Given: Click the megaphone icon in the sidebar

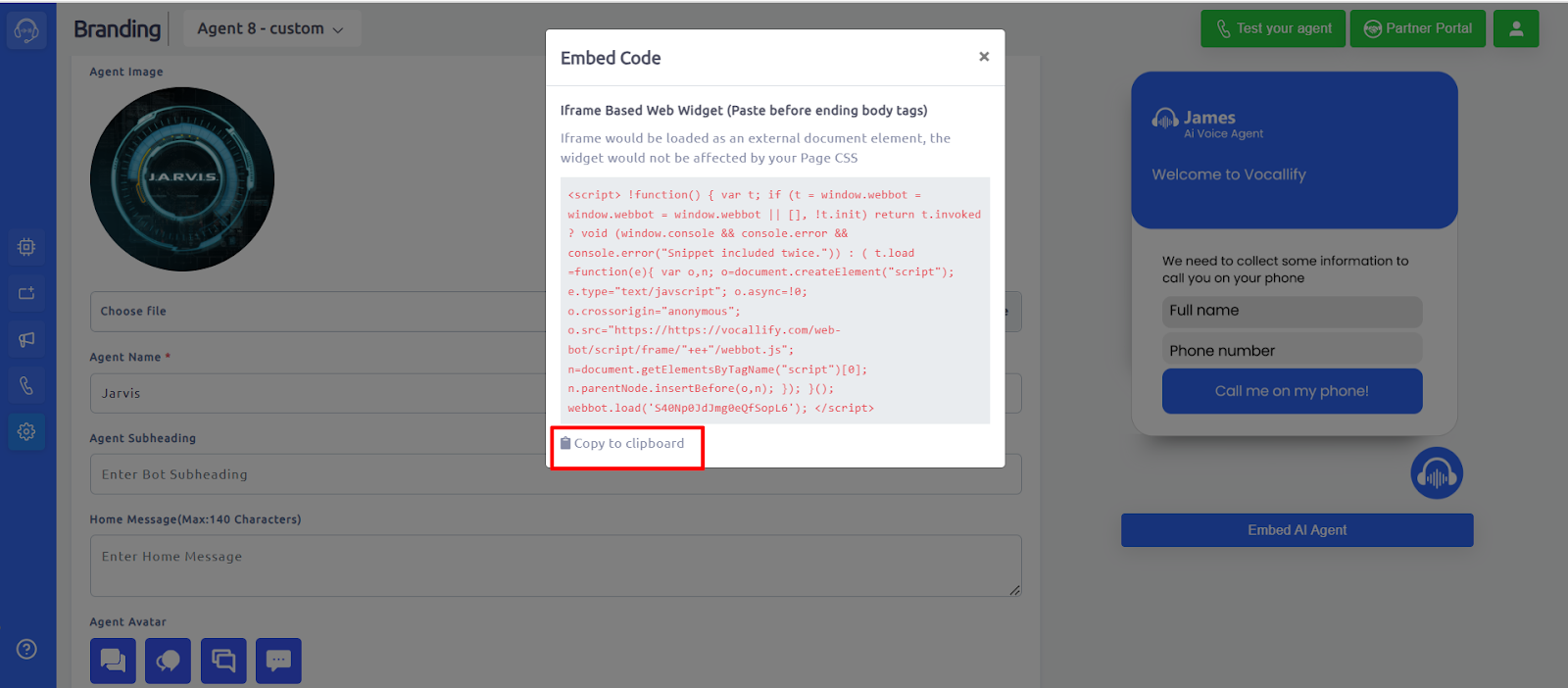Looking at the screenshot, I should (x=26, y=339).
